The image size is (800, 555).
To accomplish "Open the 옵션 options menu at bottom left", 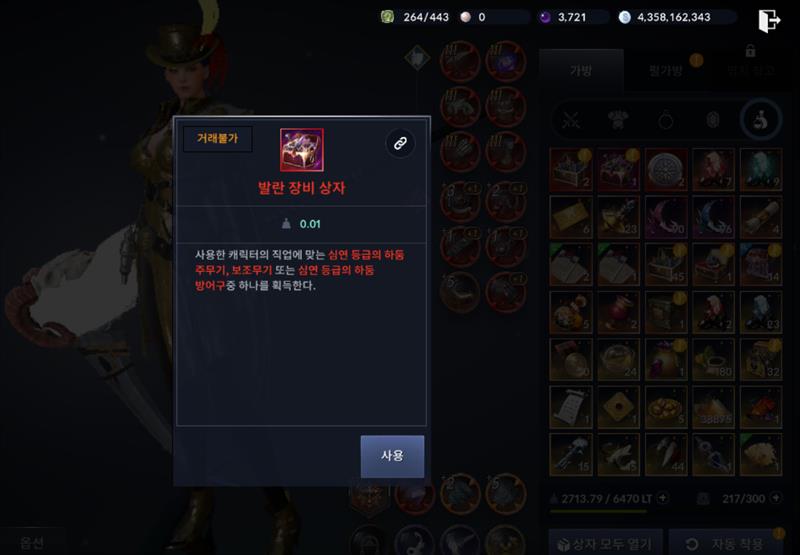I will click(32, 542).
